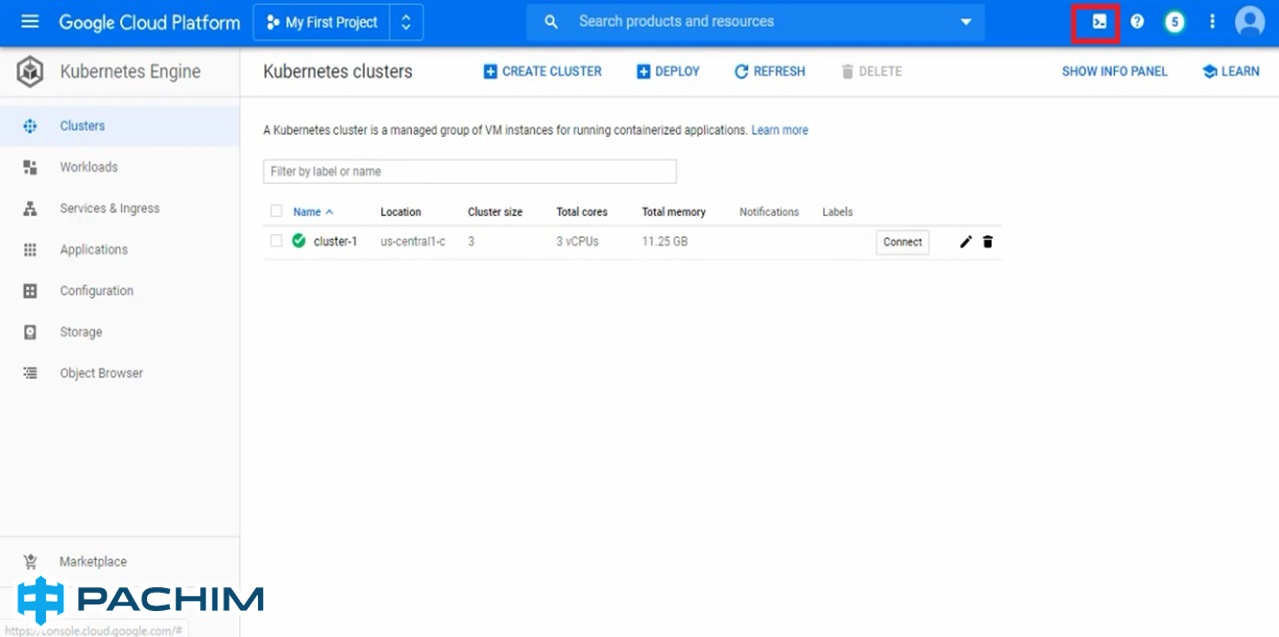Open the cluster-1 name link
The width and height of the screenshot is (1279, 637).
coord(335,242)
